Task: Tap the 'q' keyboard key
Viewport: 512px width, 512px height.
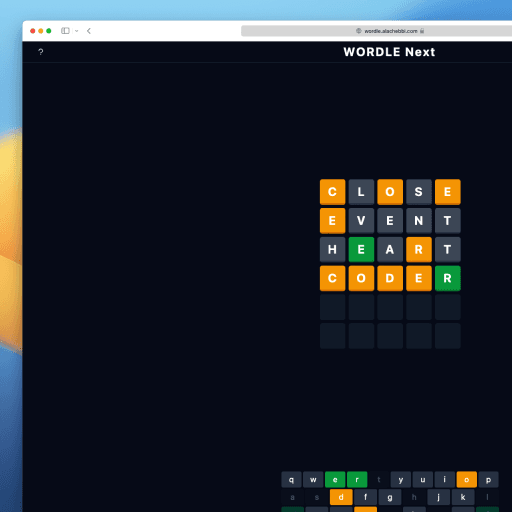Action: point(291,480)
